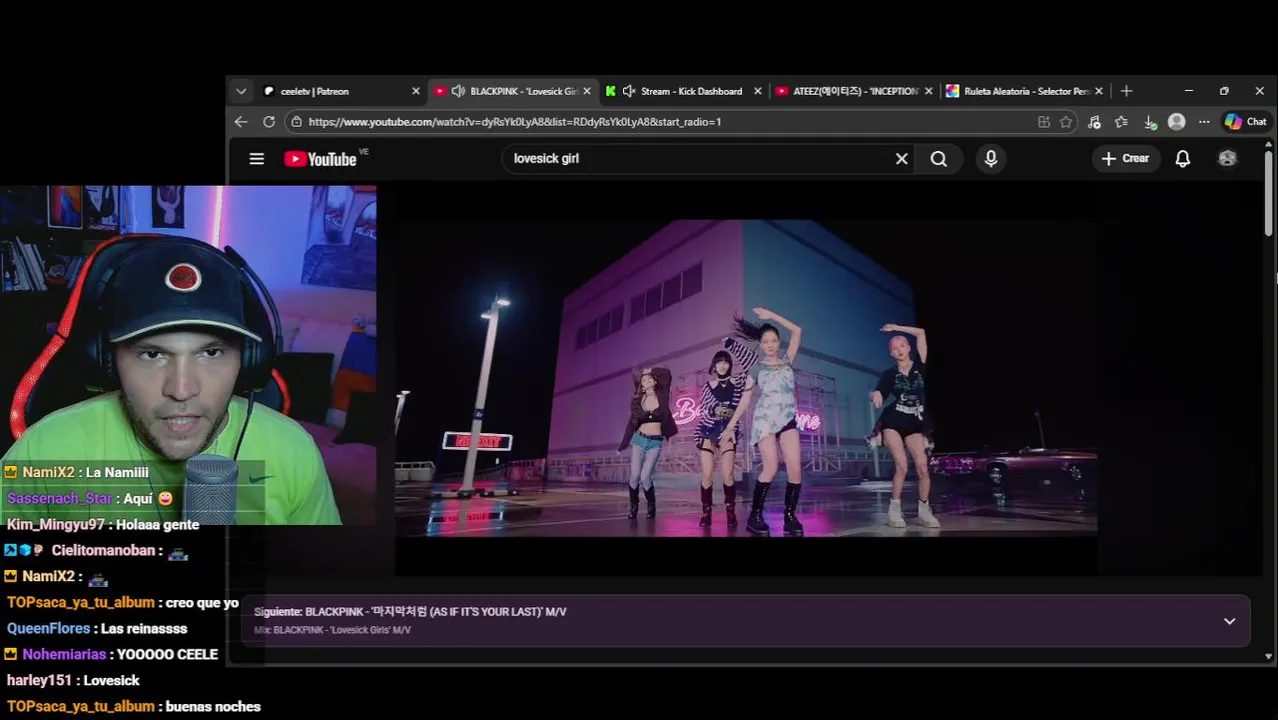Image resolution: width=1278 pixels, height=720 pixels.
Task: Expand the tab search dropdown arrow
Action: 241,91
